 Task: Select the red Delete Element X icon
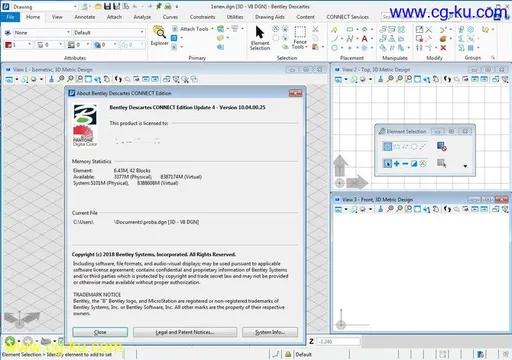[443, 48]
